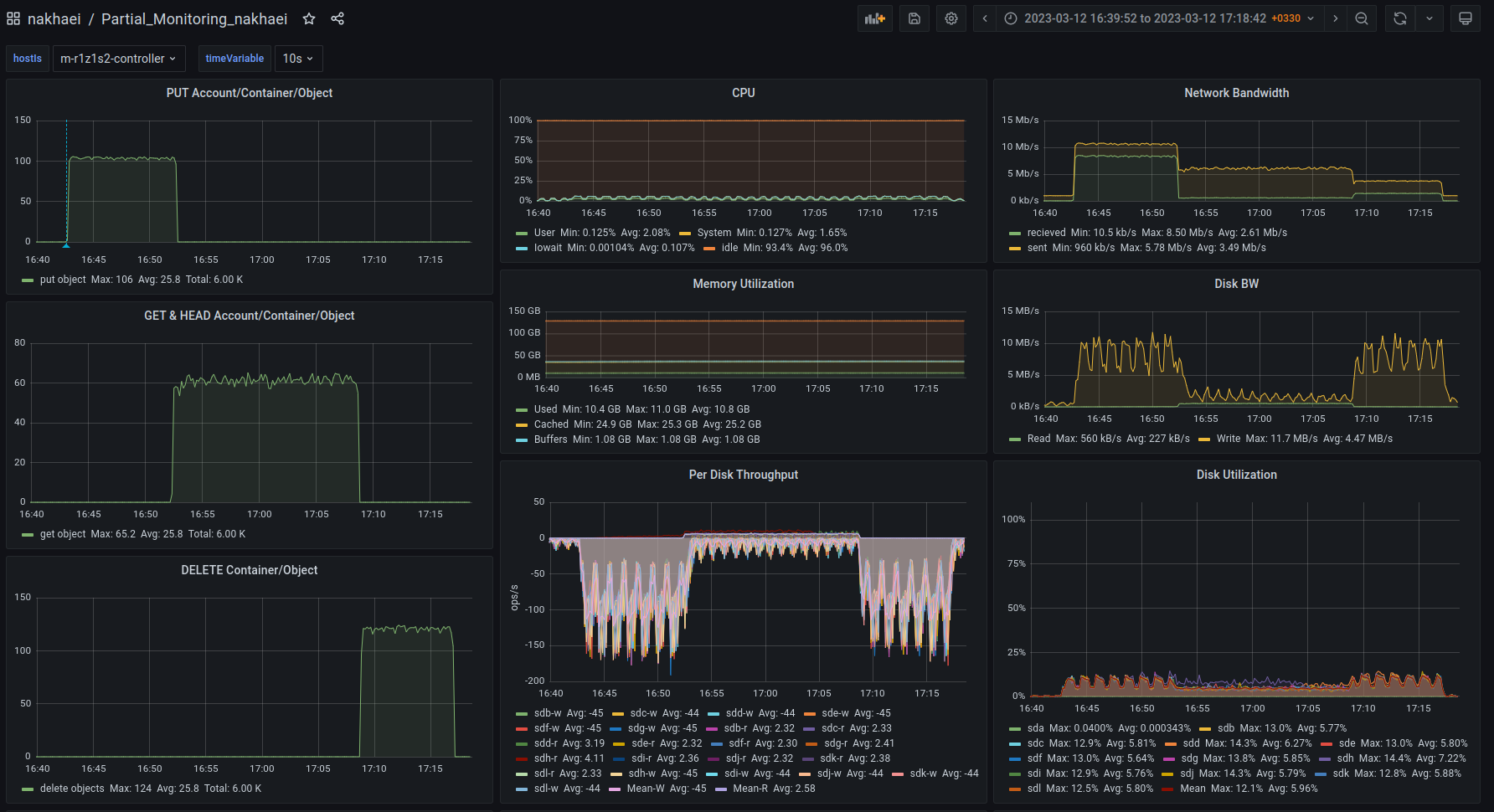Shift time range forward with right arrow

1336,18
